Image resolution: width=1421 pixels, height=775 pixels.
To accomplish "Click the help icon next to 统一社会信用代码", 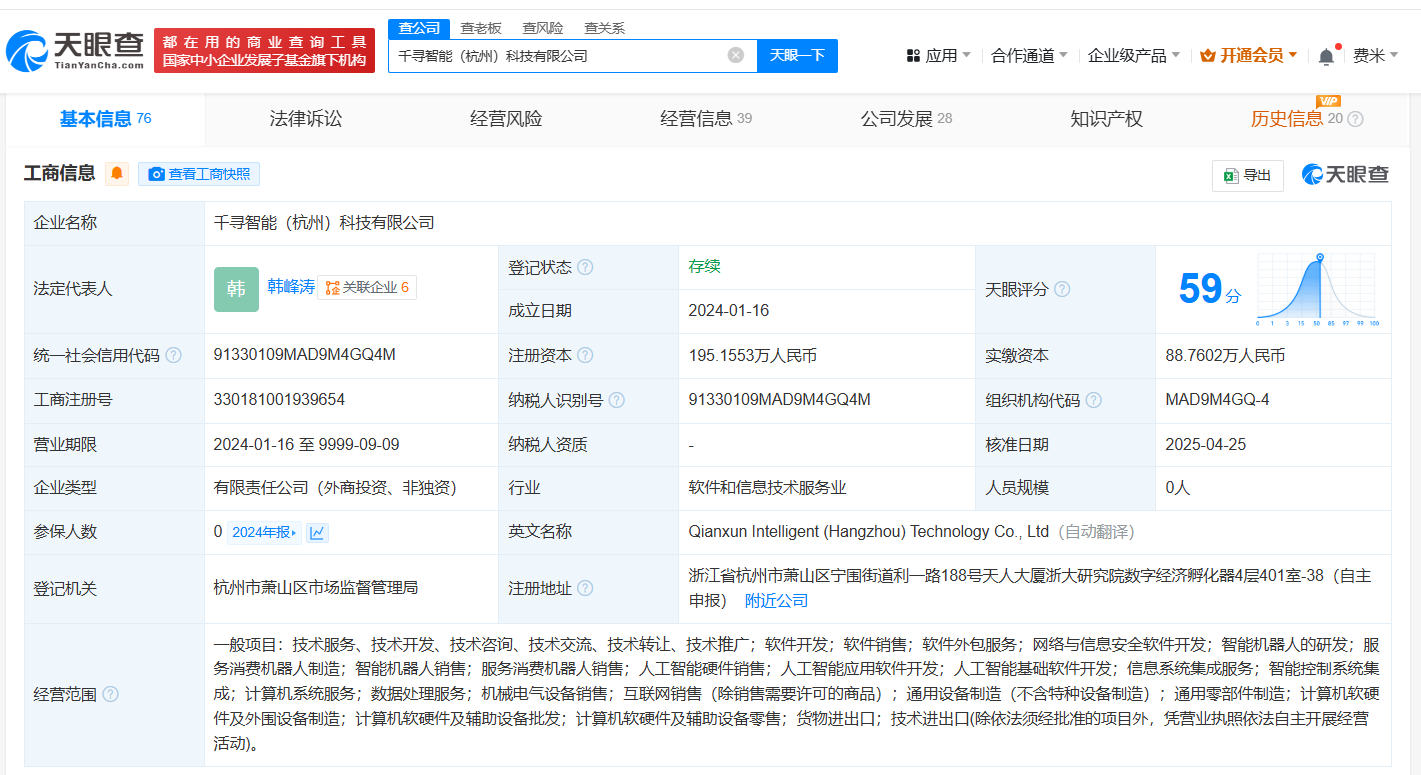I will click(x=174, y=356).
